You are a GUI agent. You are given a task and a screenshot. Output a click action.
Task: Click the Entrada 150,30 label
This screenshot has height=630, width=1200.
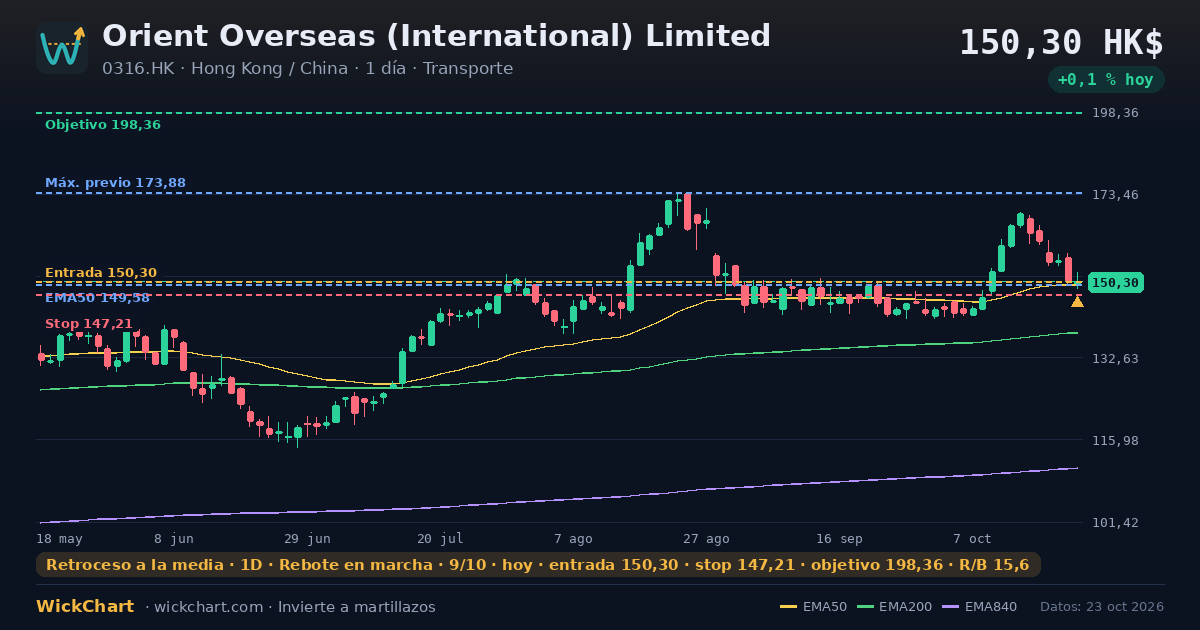[x=101, y=273]
